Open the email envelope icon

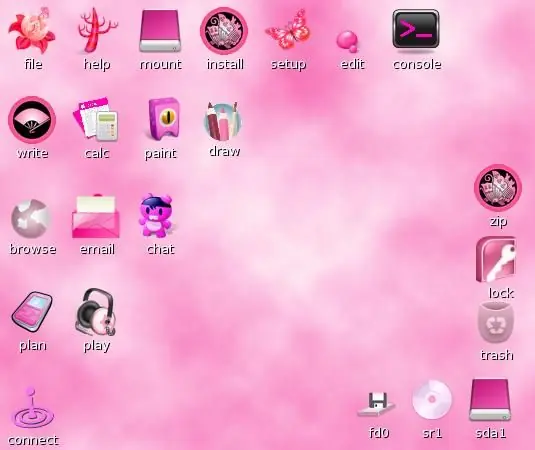96,216
